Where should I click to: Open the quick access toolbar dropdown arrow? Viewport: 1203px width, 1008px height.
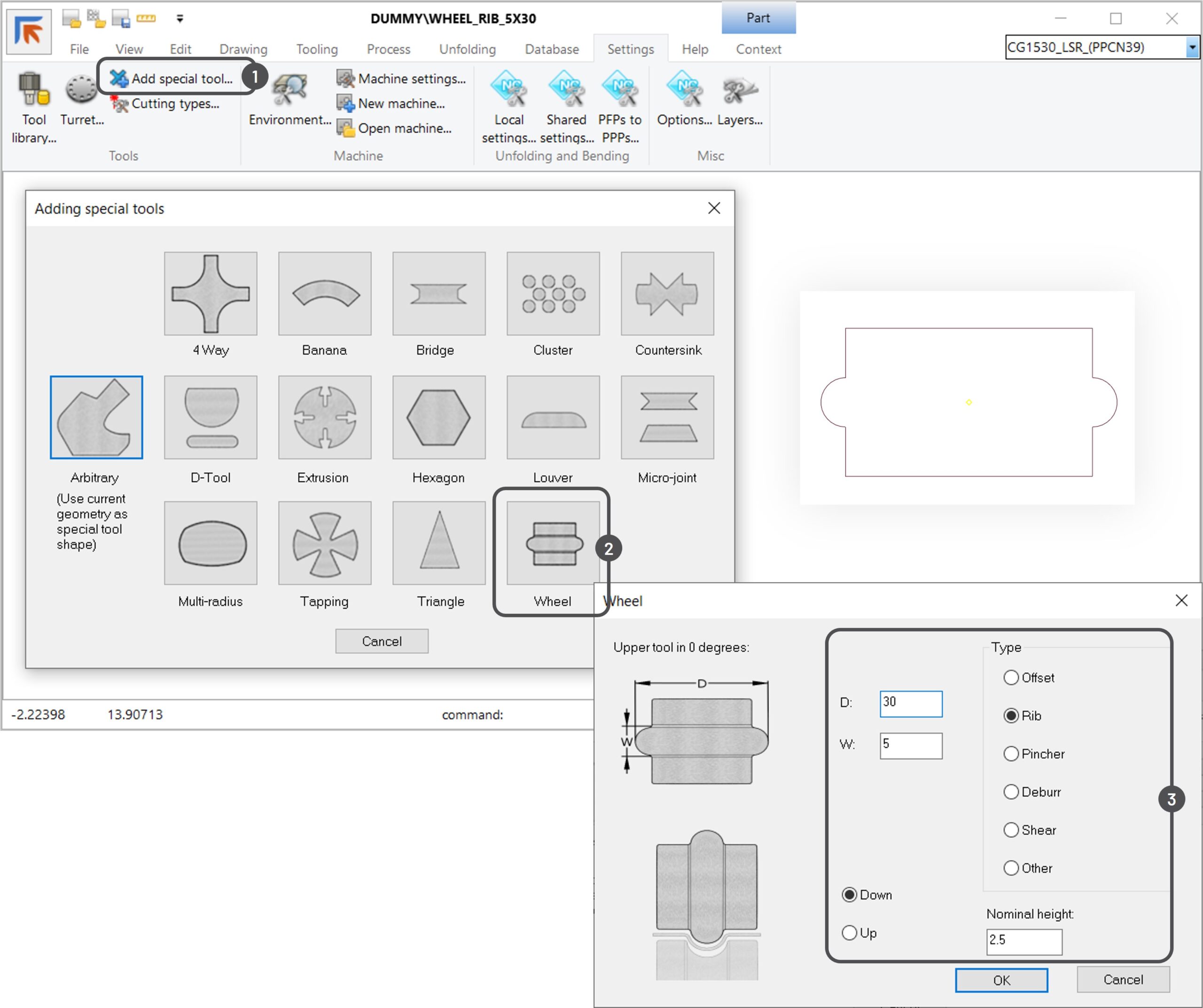pyautogui.click(x=180, y=19)
